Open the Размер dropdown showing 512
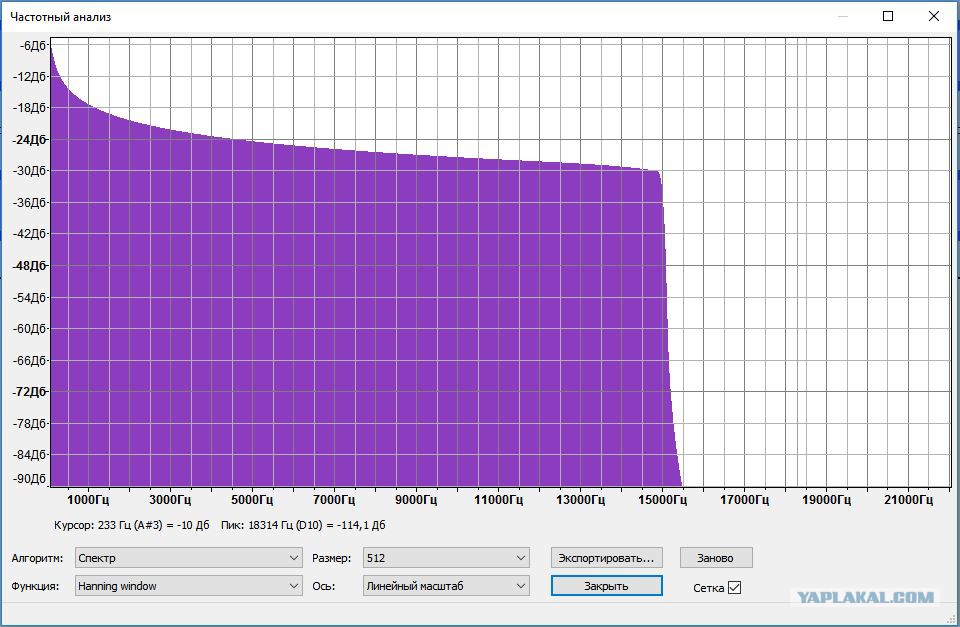Image resolution: width=960 pixels, height=627 pixels. pyautogui.click(x=446, y=558)
